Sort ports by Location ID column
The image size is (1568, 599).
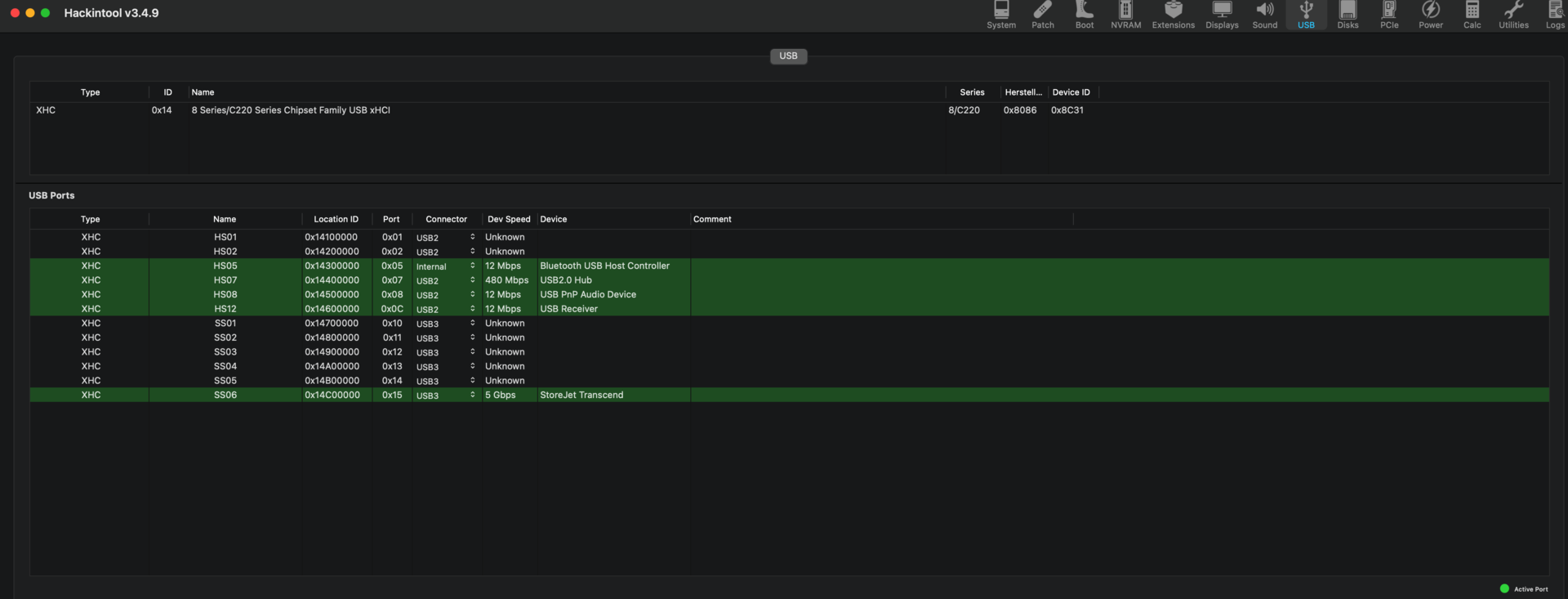(x=336, y=219)
